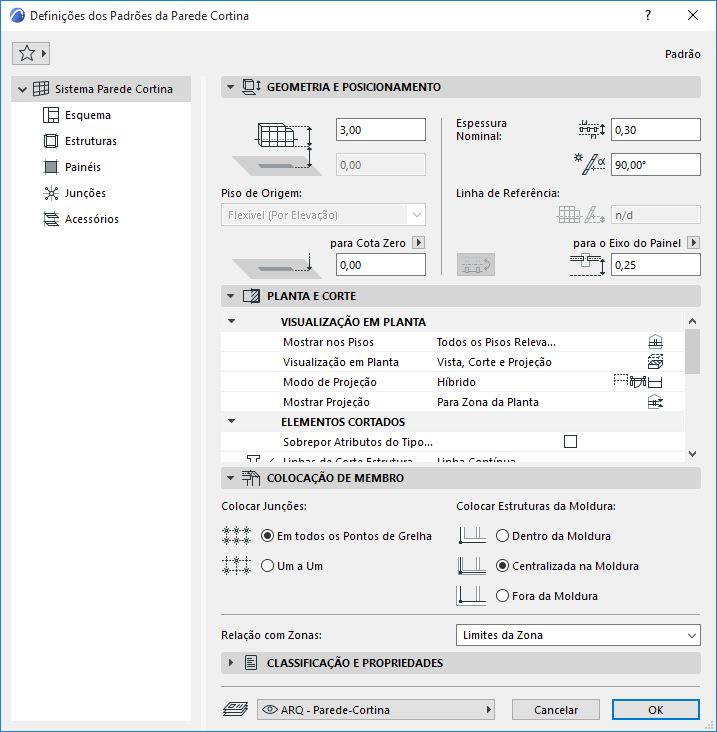Open the help question mark button
This screenshot has width=717, height=732.
pyautogui.click(x=648, y=15)
